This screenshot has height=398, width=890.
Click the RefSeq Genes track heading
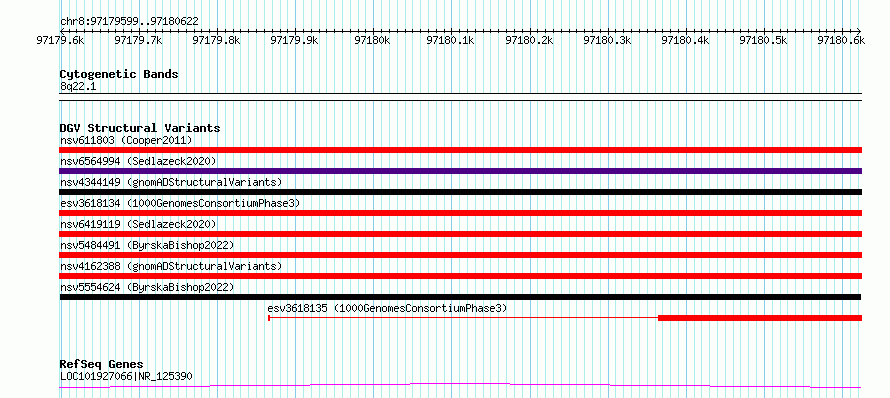coord(101,364)
